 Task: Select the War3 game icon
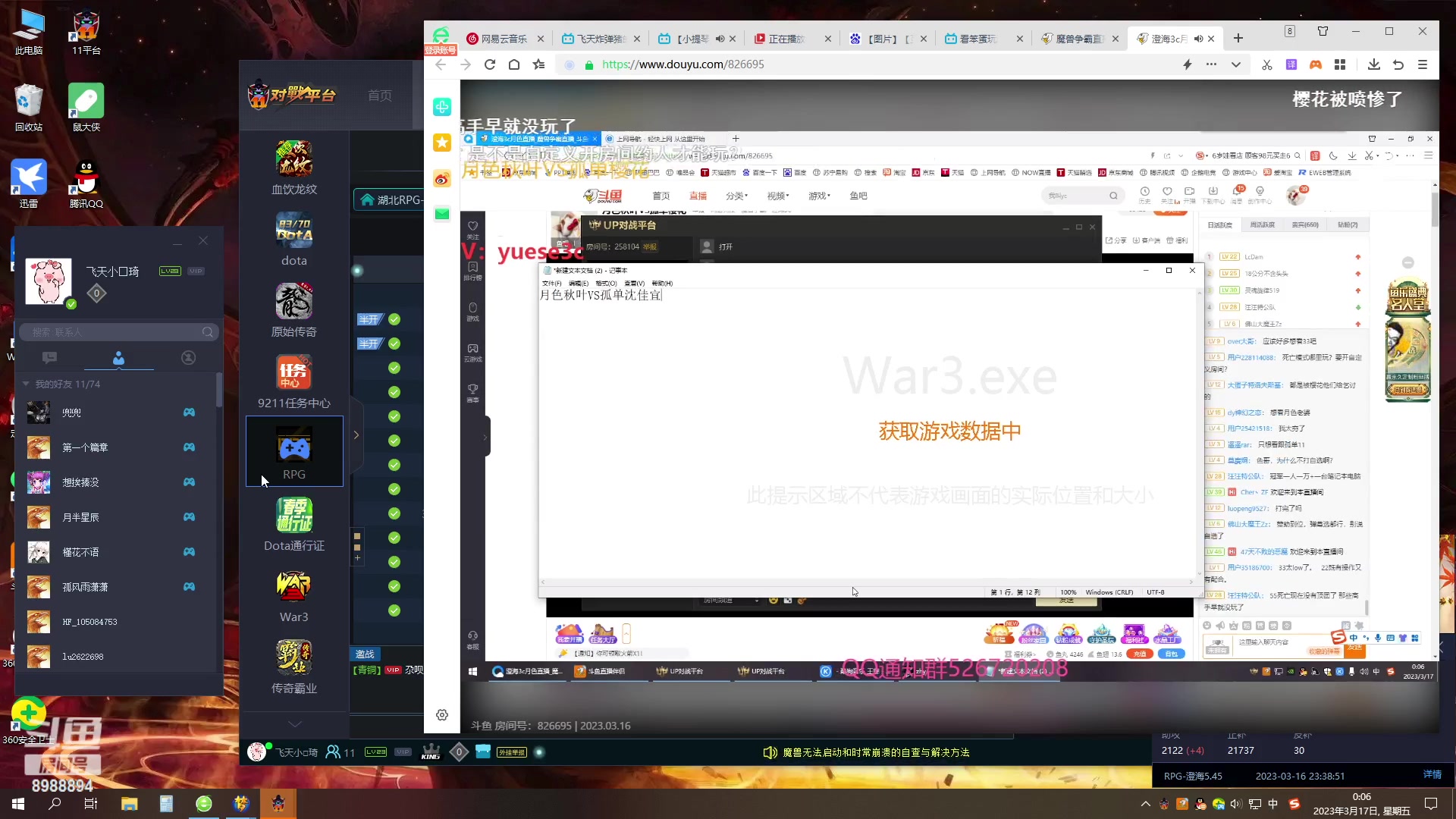click(294, 595)
